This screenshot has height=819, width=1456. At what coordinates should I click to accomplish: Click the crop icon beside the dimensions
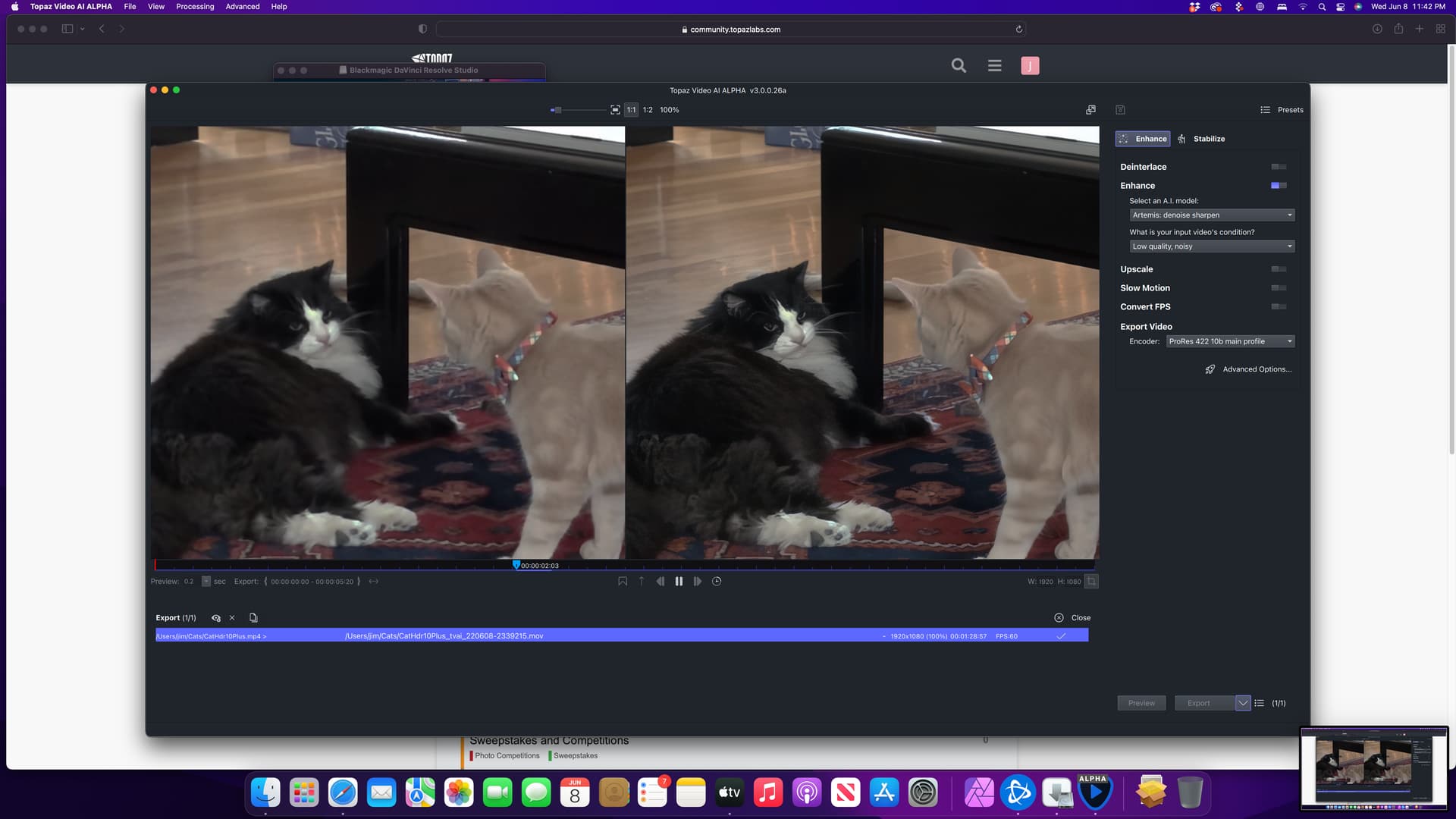pyautogui.click(x=1091, y=582)
